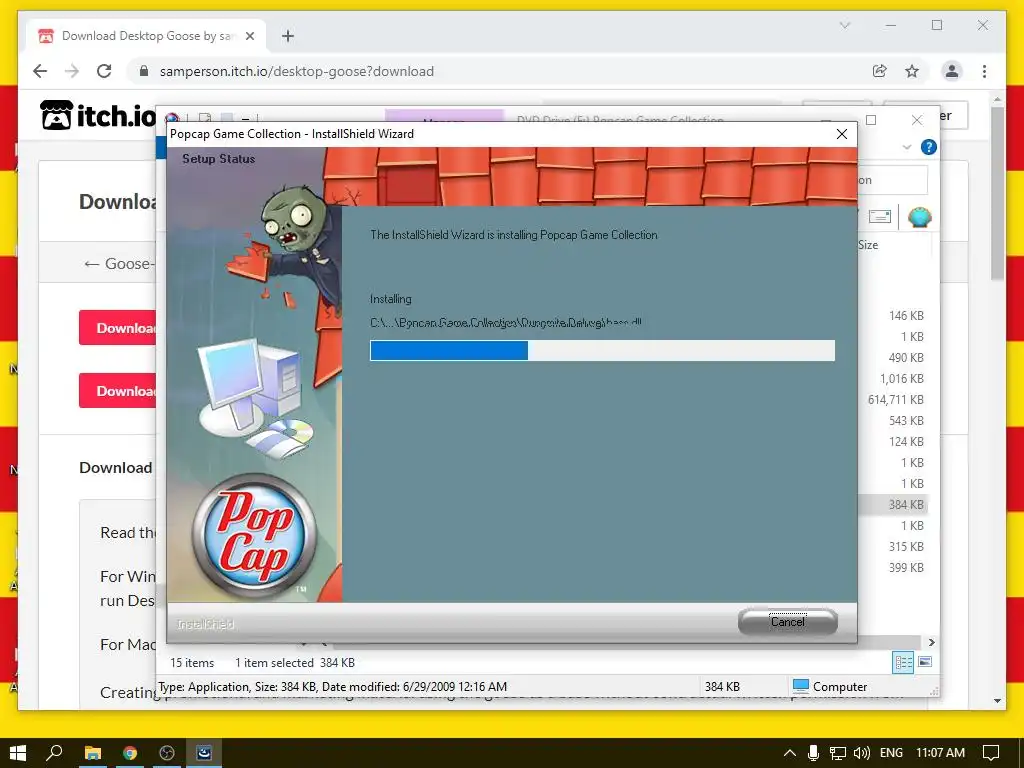Open File Explorer help question mark icon

click(928, 147)
